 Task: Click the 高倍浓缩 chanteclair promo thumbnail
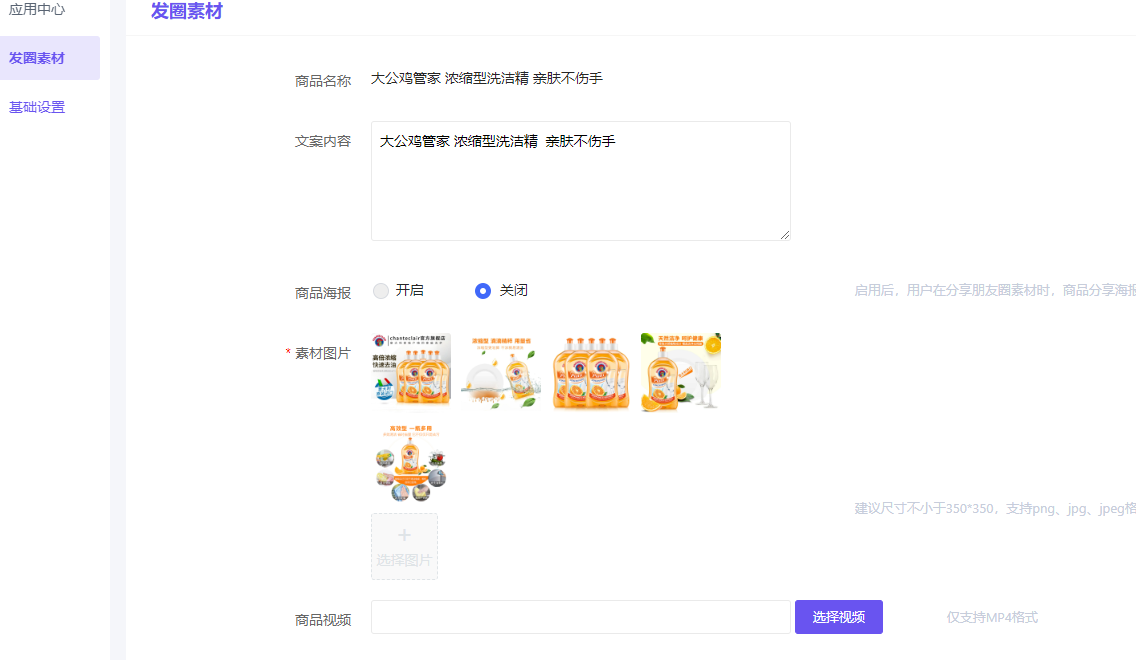(410, 371)
